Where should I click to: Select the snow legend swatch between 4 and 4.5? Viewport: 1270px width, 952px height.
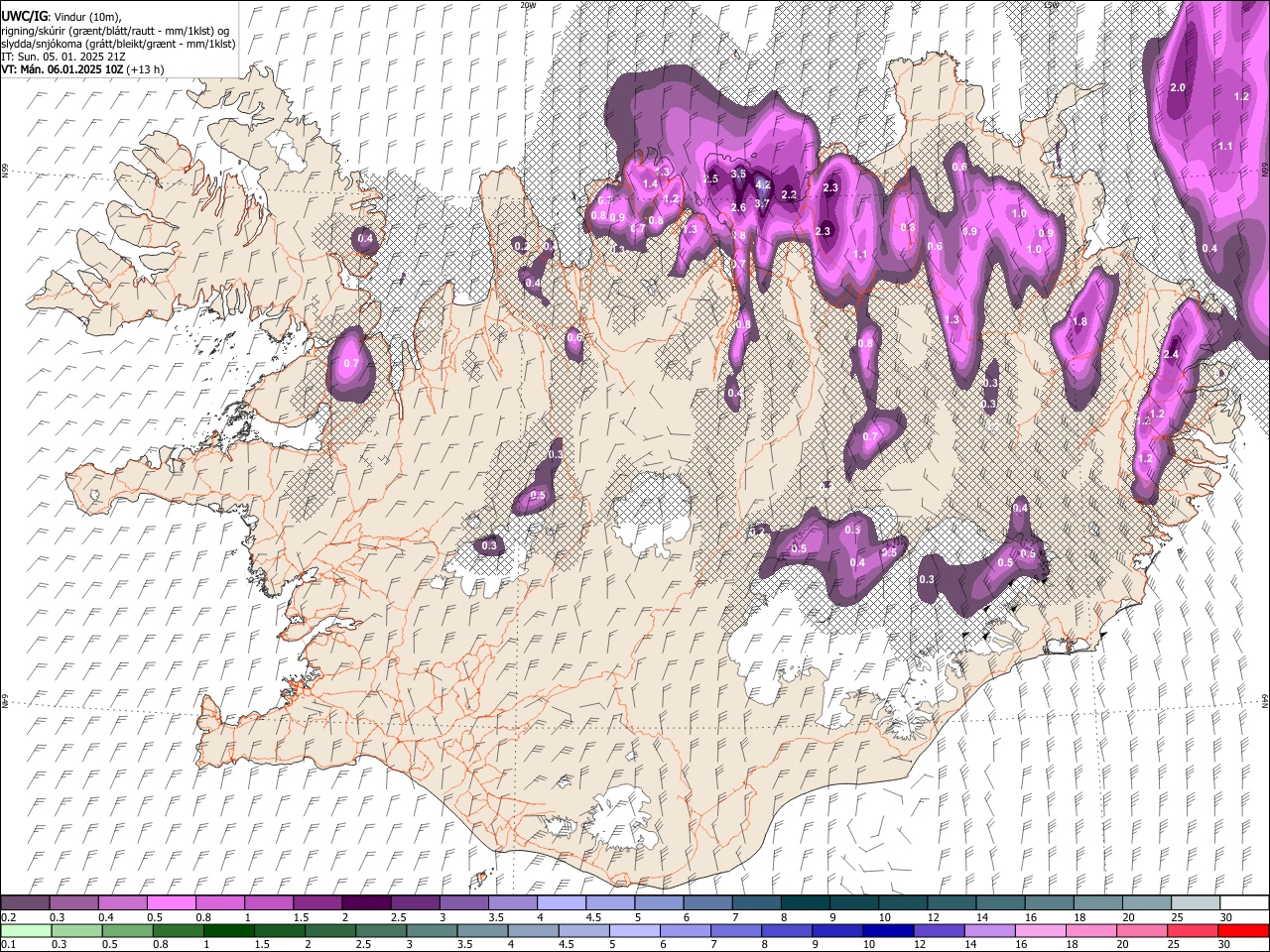tap(561, 903)
